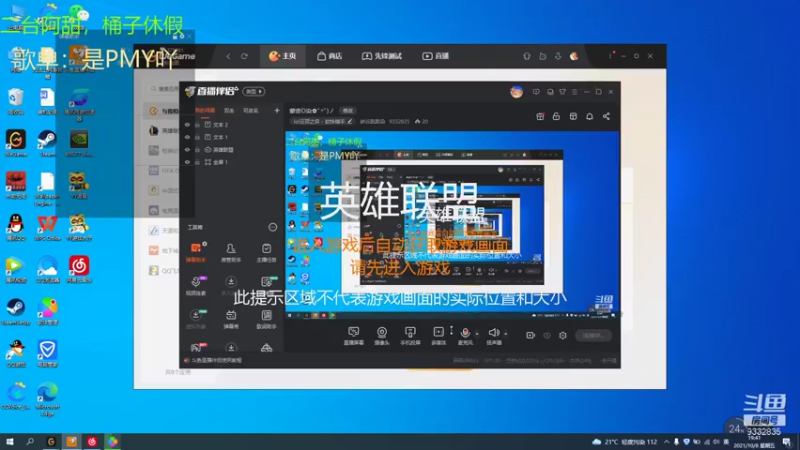Open WeGame user avatar
This screenshot has width=800, height=450.
pyautogui.click(x=574, y=56)
